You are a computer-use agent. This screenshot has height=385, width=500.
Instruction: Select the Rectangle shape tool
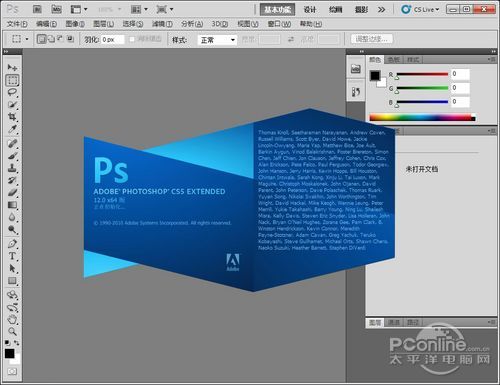point(12,281)
